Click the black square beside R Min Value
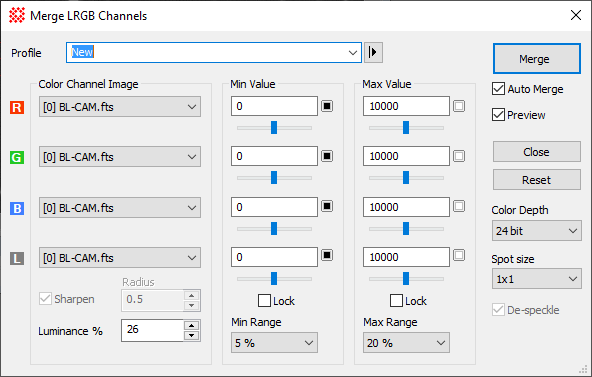592x377 pixels. (x=327, y=106)
